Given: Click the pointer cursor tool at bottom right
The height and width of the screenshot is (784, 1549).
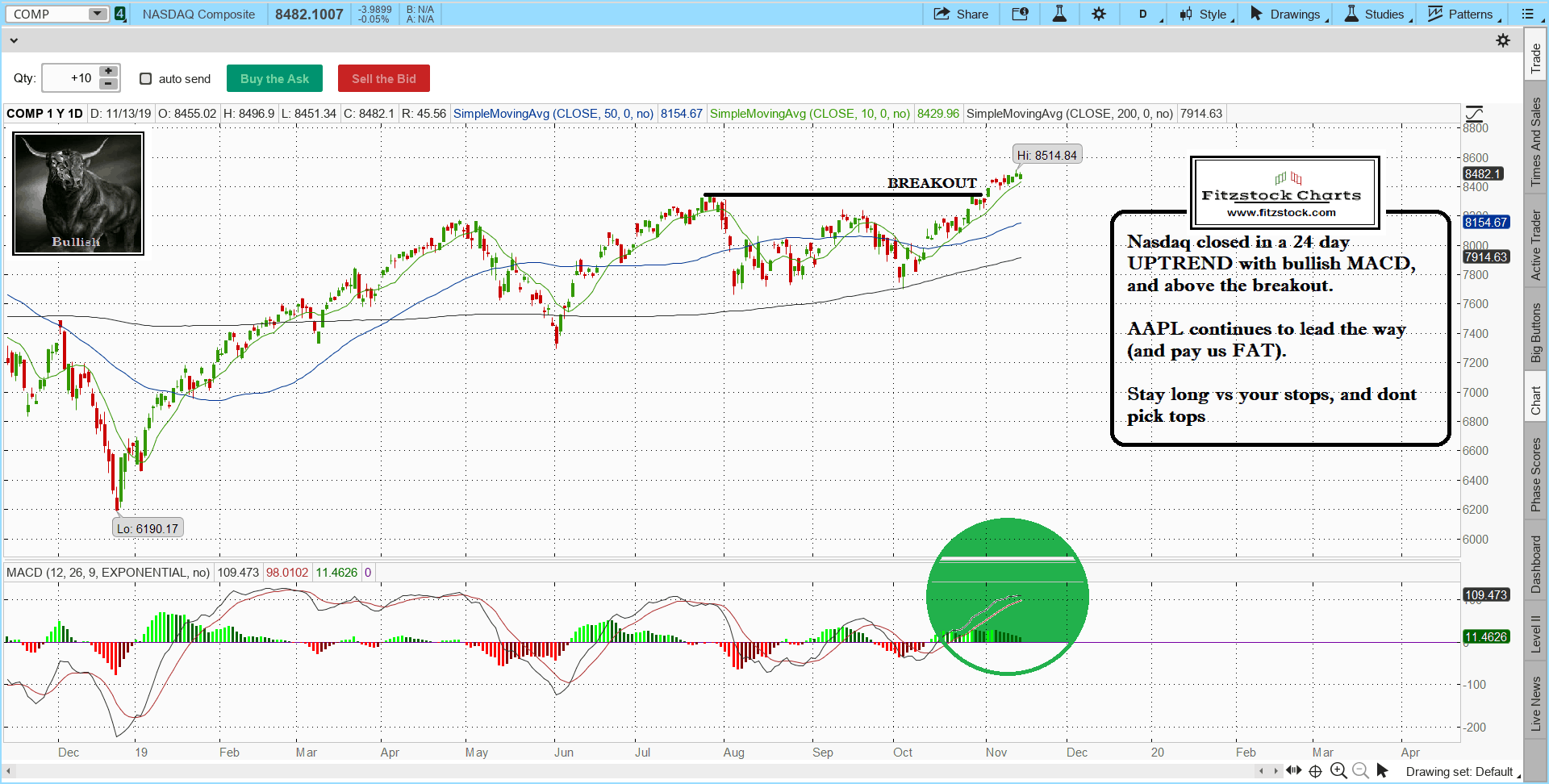Looking at the screenshot, I should (x=1382, y=771).
